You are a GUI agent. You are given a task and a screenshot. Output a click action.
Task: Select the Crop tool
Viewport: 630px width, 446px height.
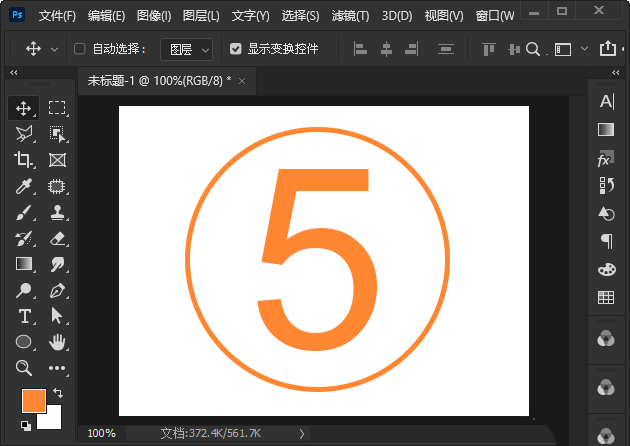point(24,160)
